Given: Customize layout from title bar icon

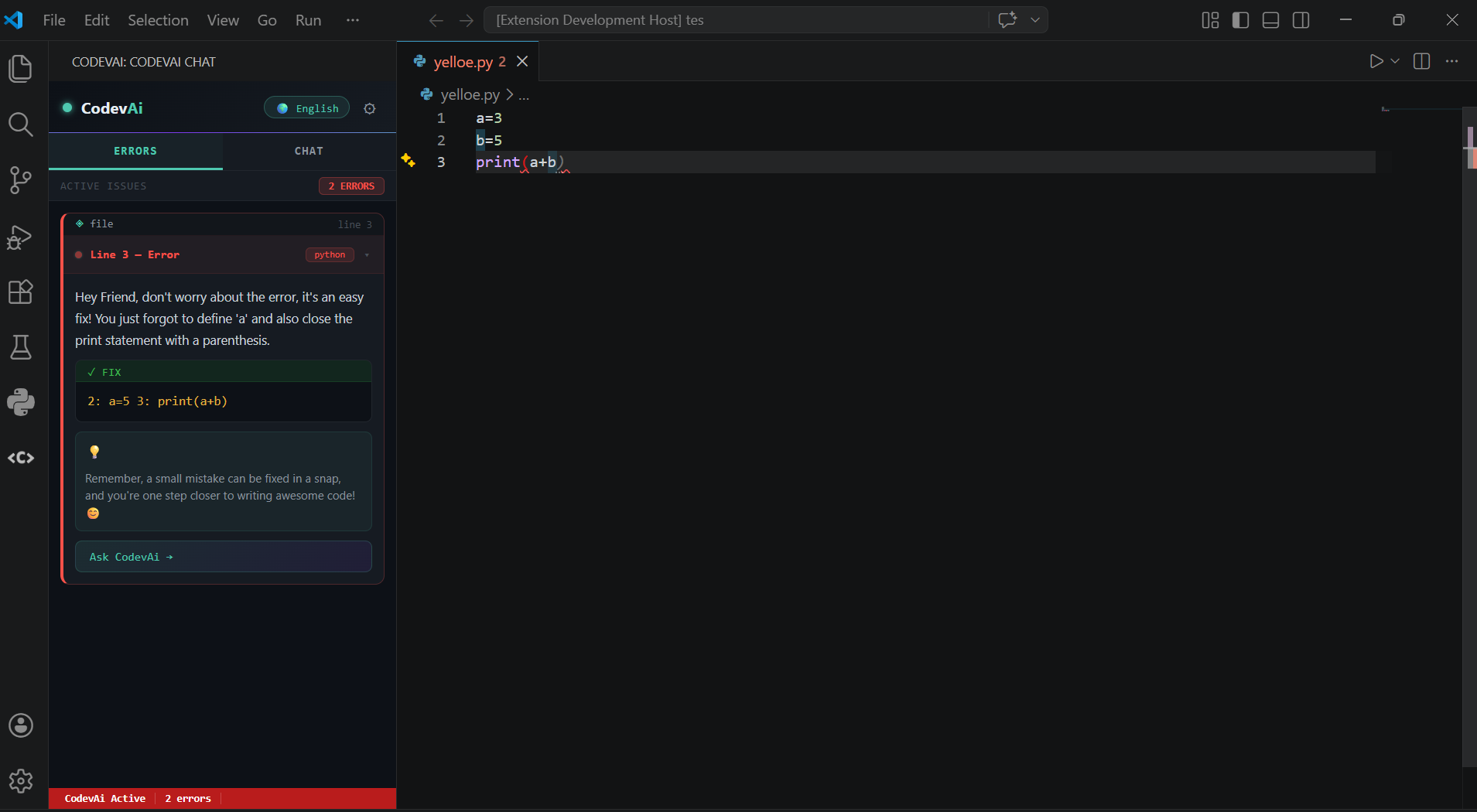Looking at the screenshot, I should 1210,20.
